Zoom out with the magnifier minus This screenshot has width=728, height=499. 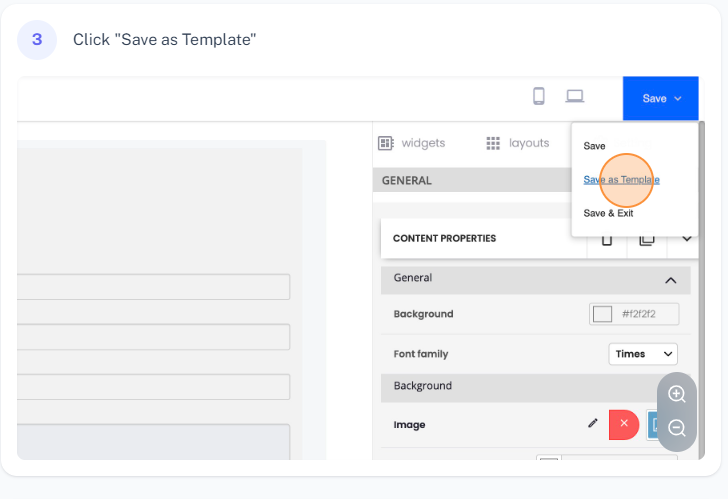tap(677, 428)
